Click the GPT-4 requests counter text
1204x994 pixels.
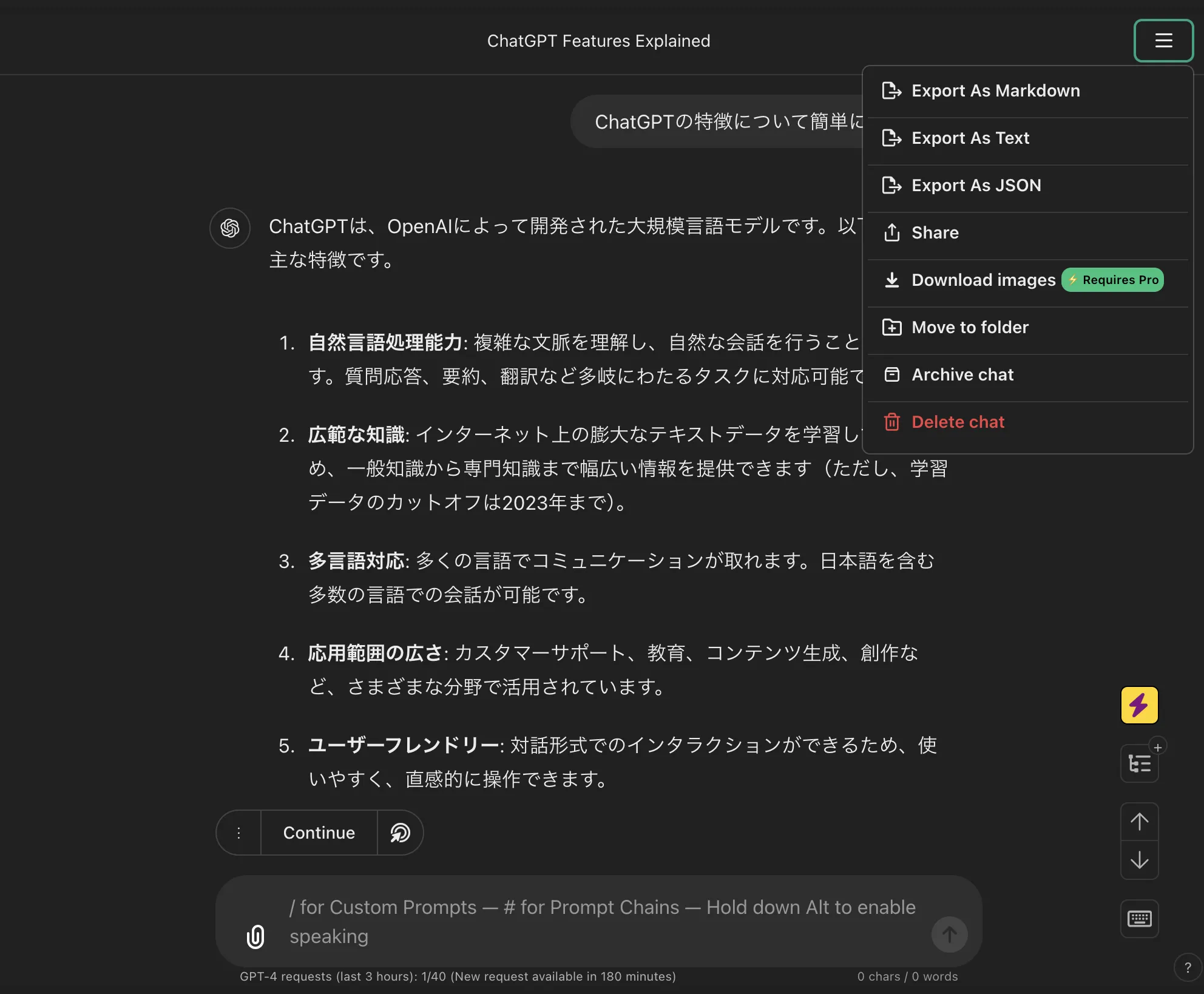(x=458, y=976)
